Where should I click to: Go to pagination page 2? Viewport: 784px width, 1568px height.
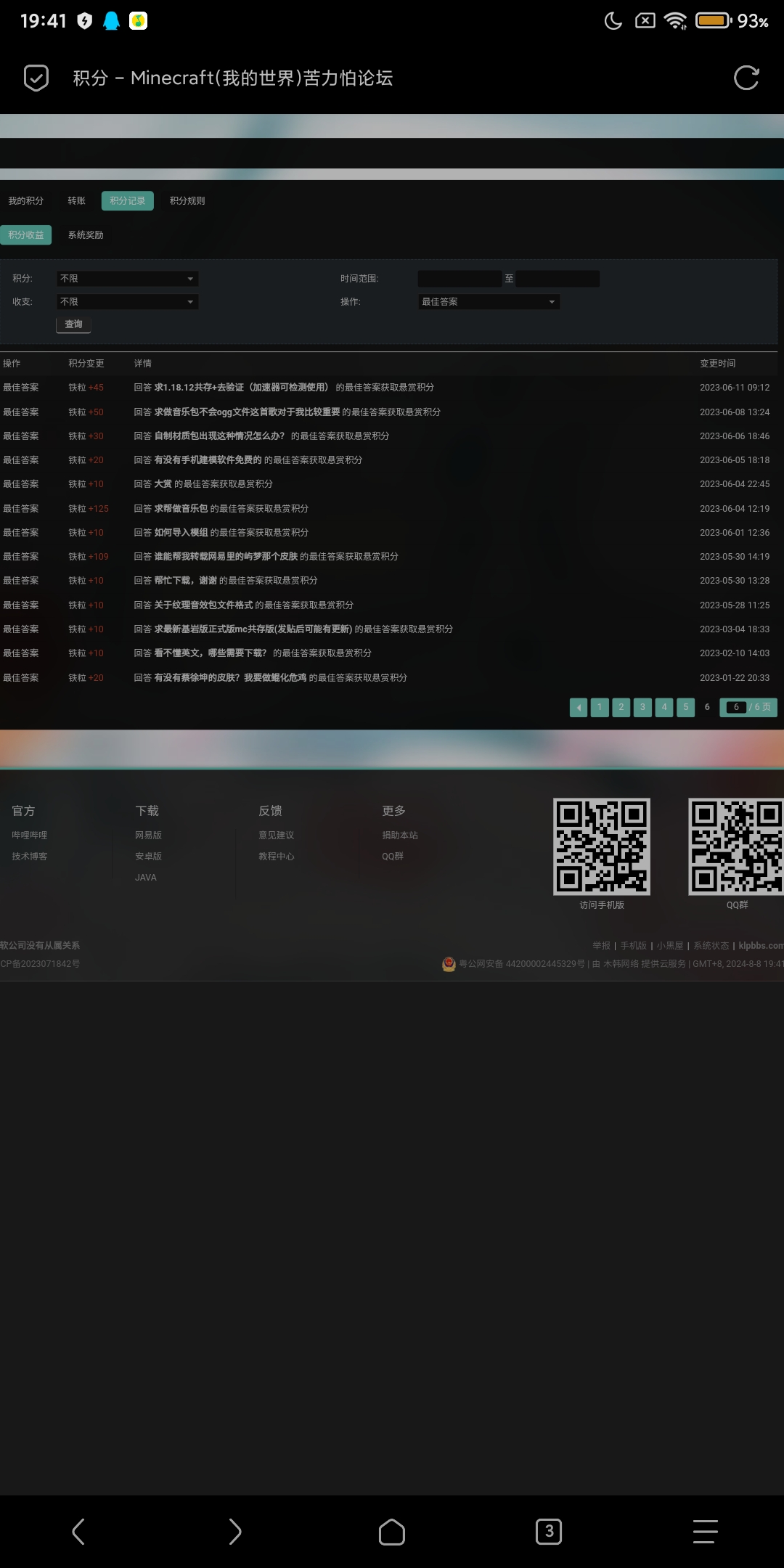(621, 707)
